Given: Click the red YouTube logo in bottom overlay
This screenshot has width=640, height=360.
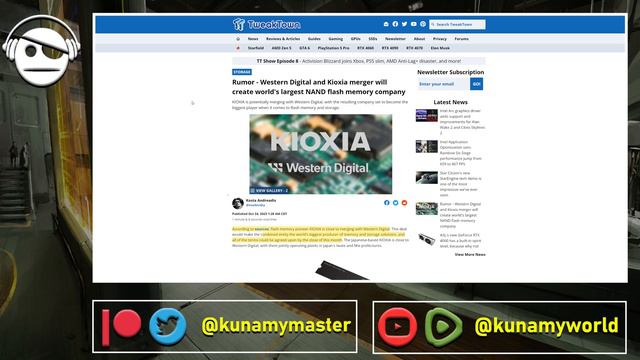Looking at the screenshot, I should pyautogui.click(x=397, y=327).
